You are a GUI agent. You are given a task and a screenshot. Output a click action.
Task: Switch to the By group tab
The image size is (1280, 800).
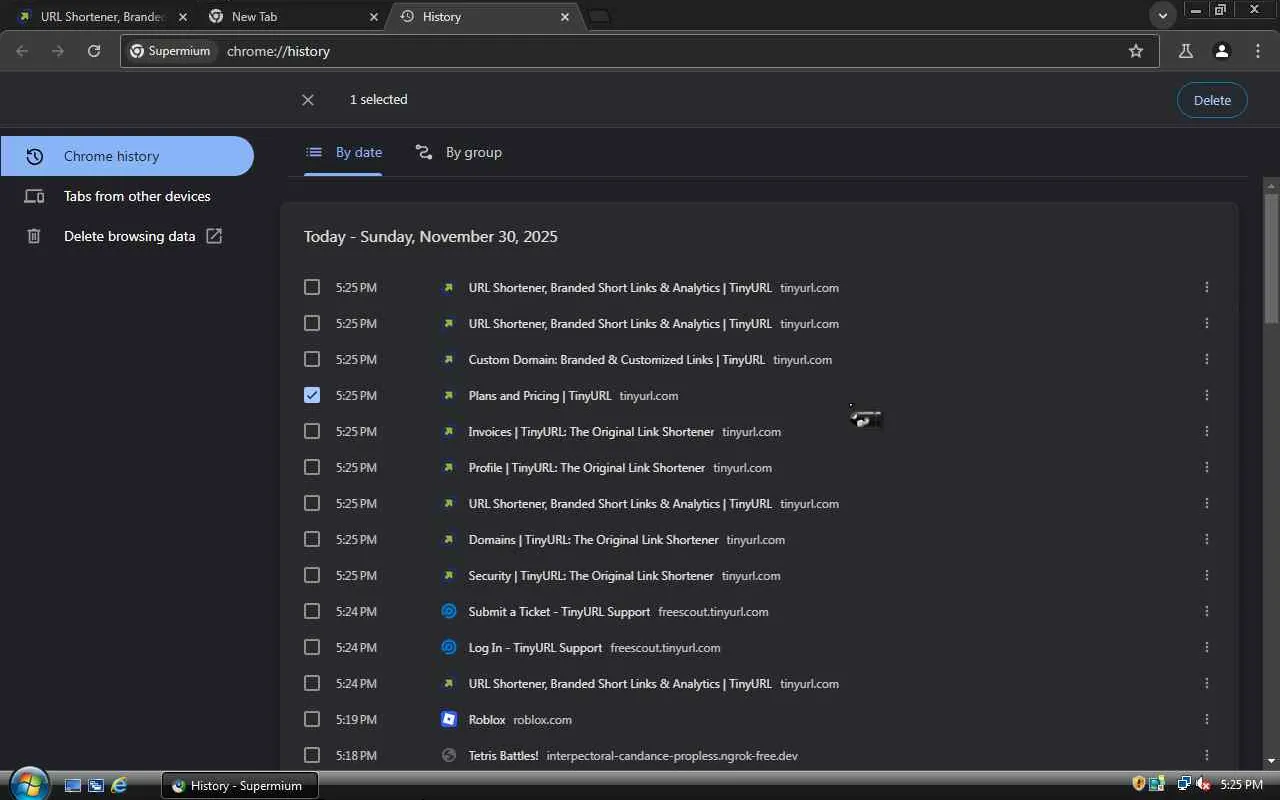click(x=459, y=152)
